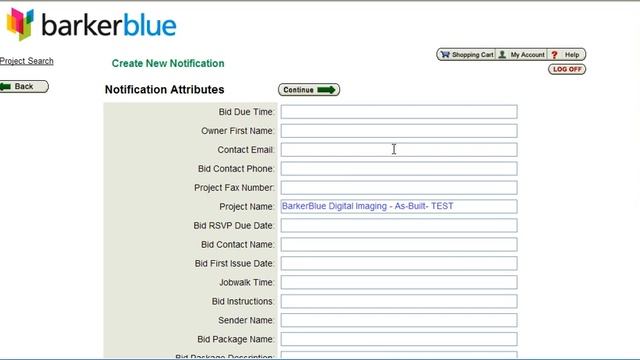Click the Bid First Issue Date label
The image size is (640, 360).
(x=235, y=263)
